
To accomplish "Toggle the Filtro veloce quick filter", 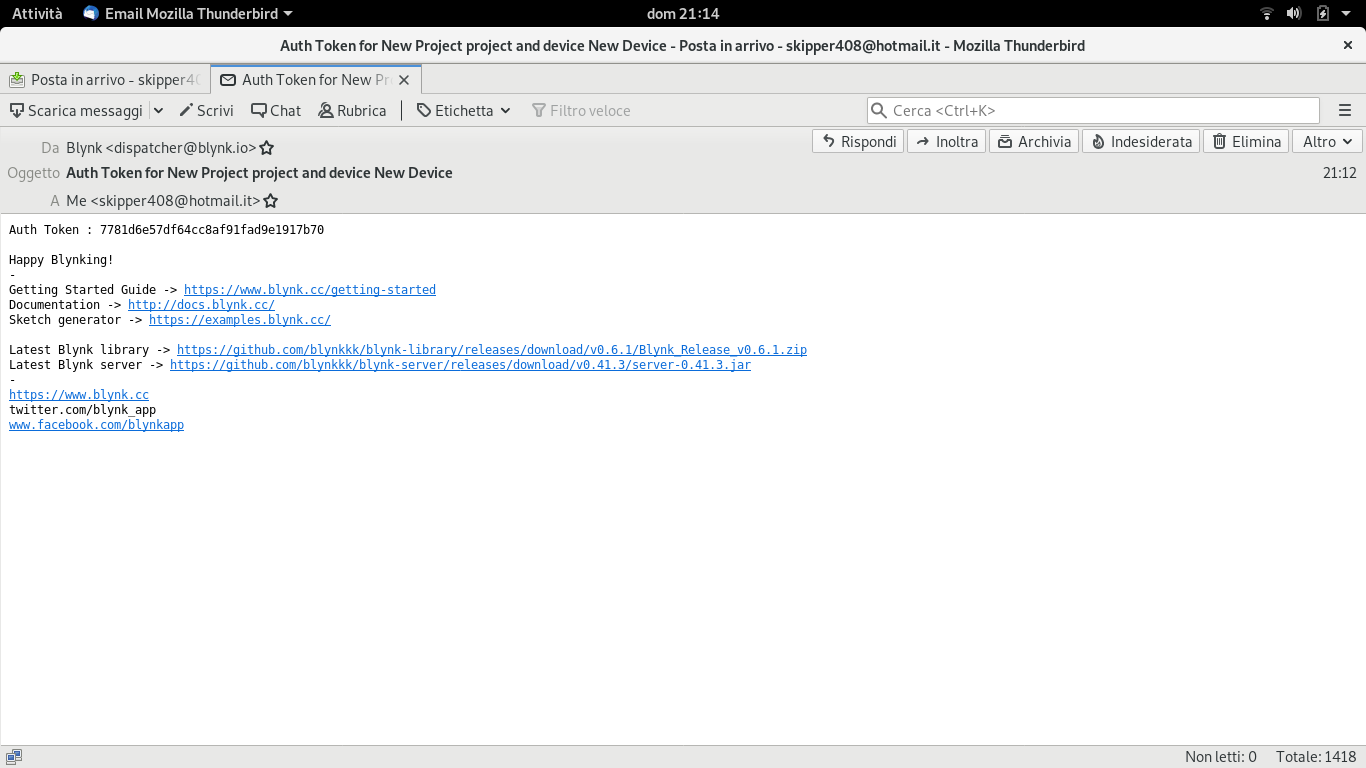I will pos(581,111).
